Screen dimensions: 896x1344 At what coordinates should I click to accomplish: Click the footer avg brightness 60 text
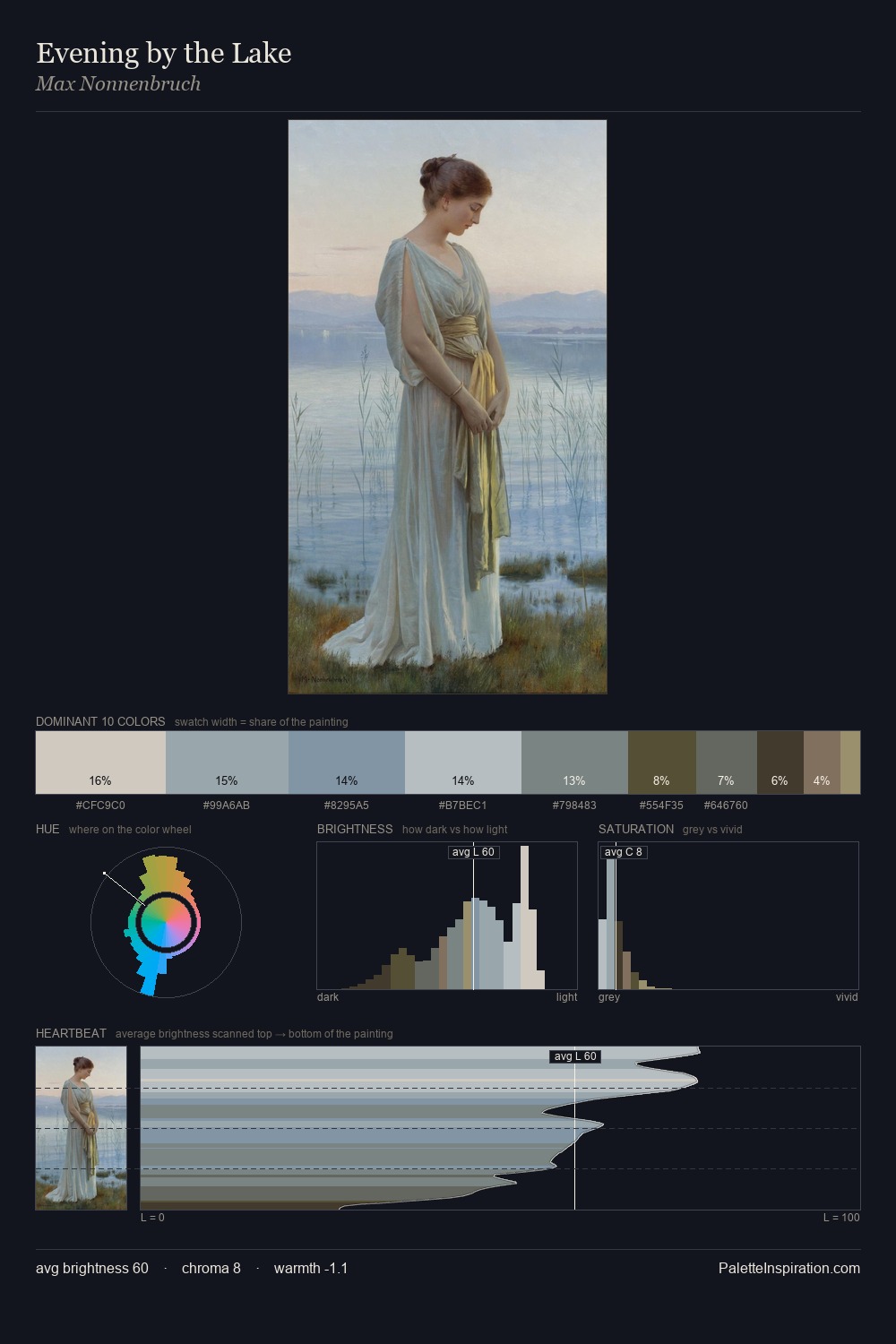pyautogui.click(x=92, y=1269)
